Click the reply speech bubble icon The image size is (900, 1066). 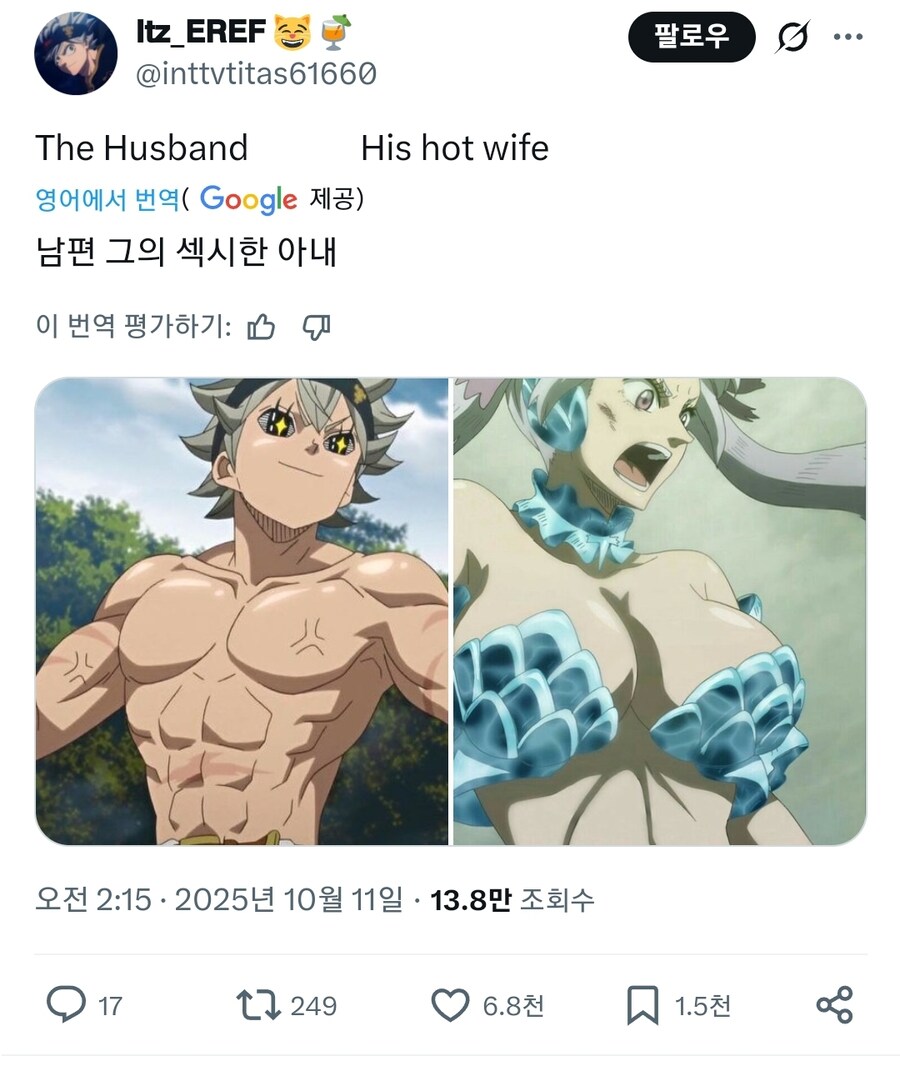(x=66, y=1004)
